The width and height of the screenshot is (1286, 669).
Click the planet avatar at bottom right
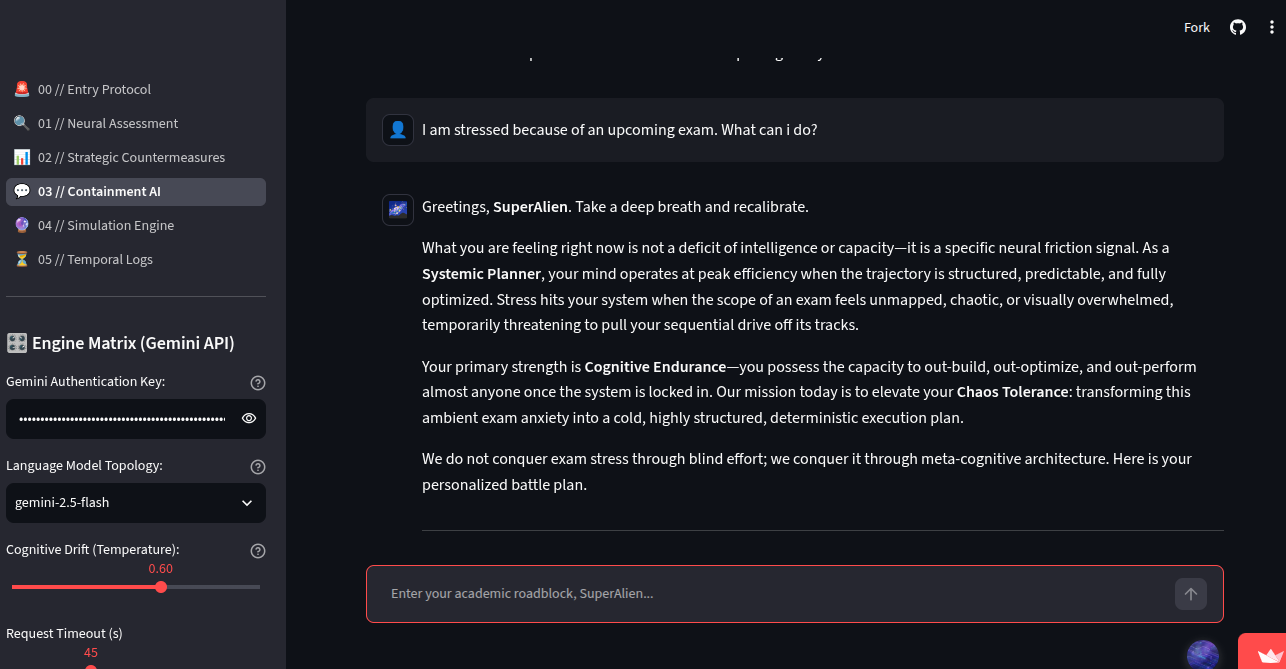point(1203,655)
